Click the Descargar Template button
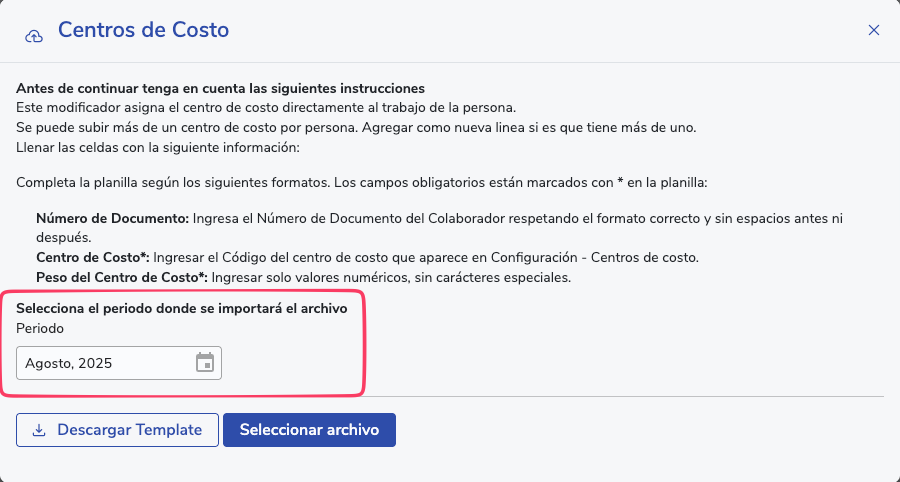This screenshot has width=900, height=482. (117, 430)
